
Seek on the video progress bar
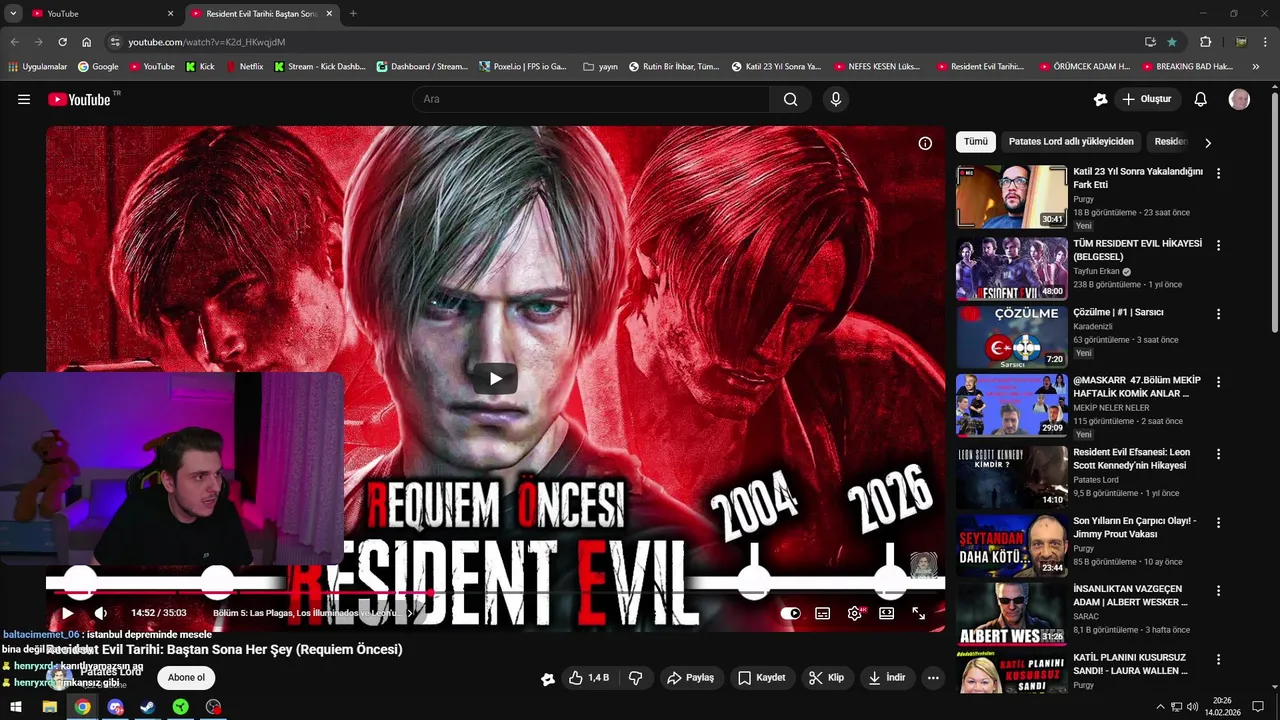click(x=495, y=593)
